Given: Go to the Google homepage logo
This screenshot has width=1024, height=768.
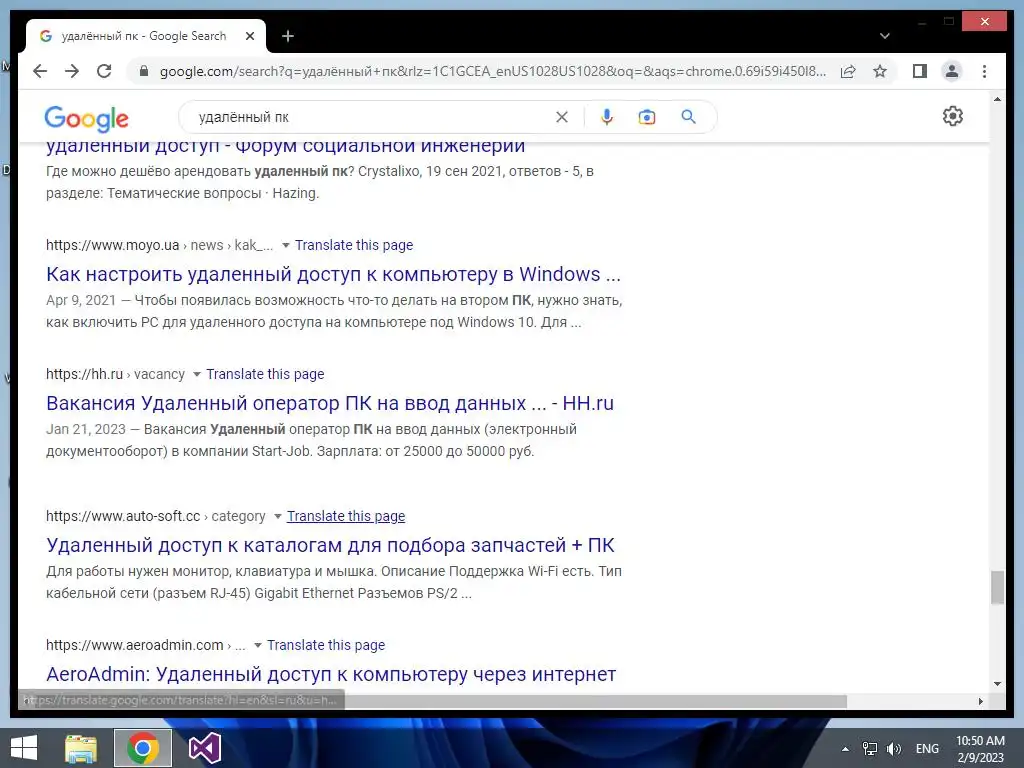Looking at the screenshot, I should [86, 118].
